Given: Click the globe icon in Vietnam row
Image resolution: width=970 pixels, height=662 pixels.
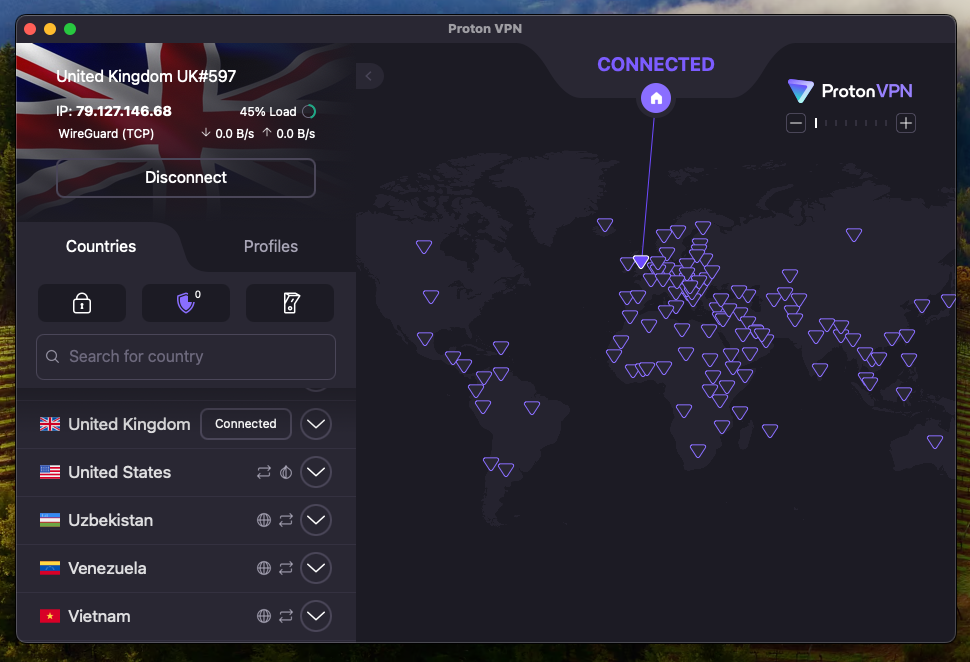Looking at the screenshot, I should click(x=264, y=616).
